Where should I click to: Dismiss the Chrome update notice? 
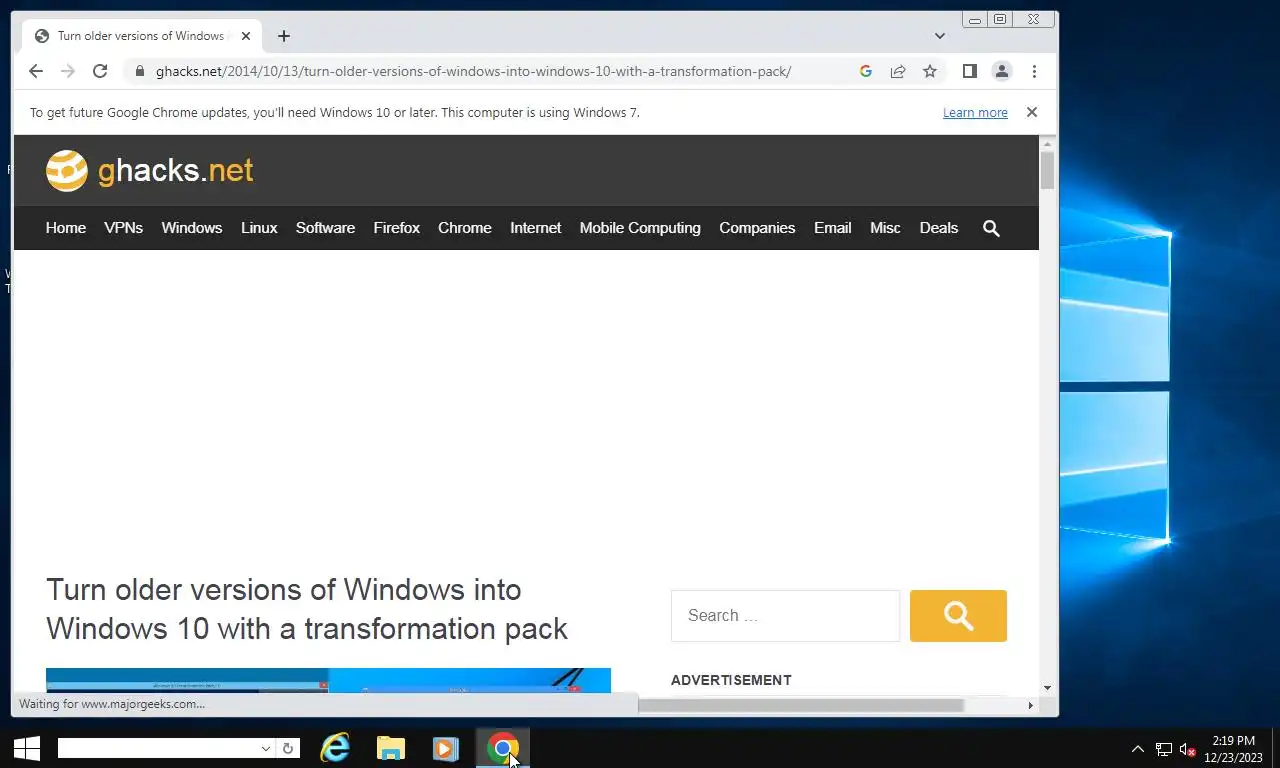point(1032,112)
